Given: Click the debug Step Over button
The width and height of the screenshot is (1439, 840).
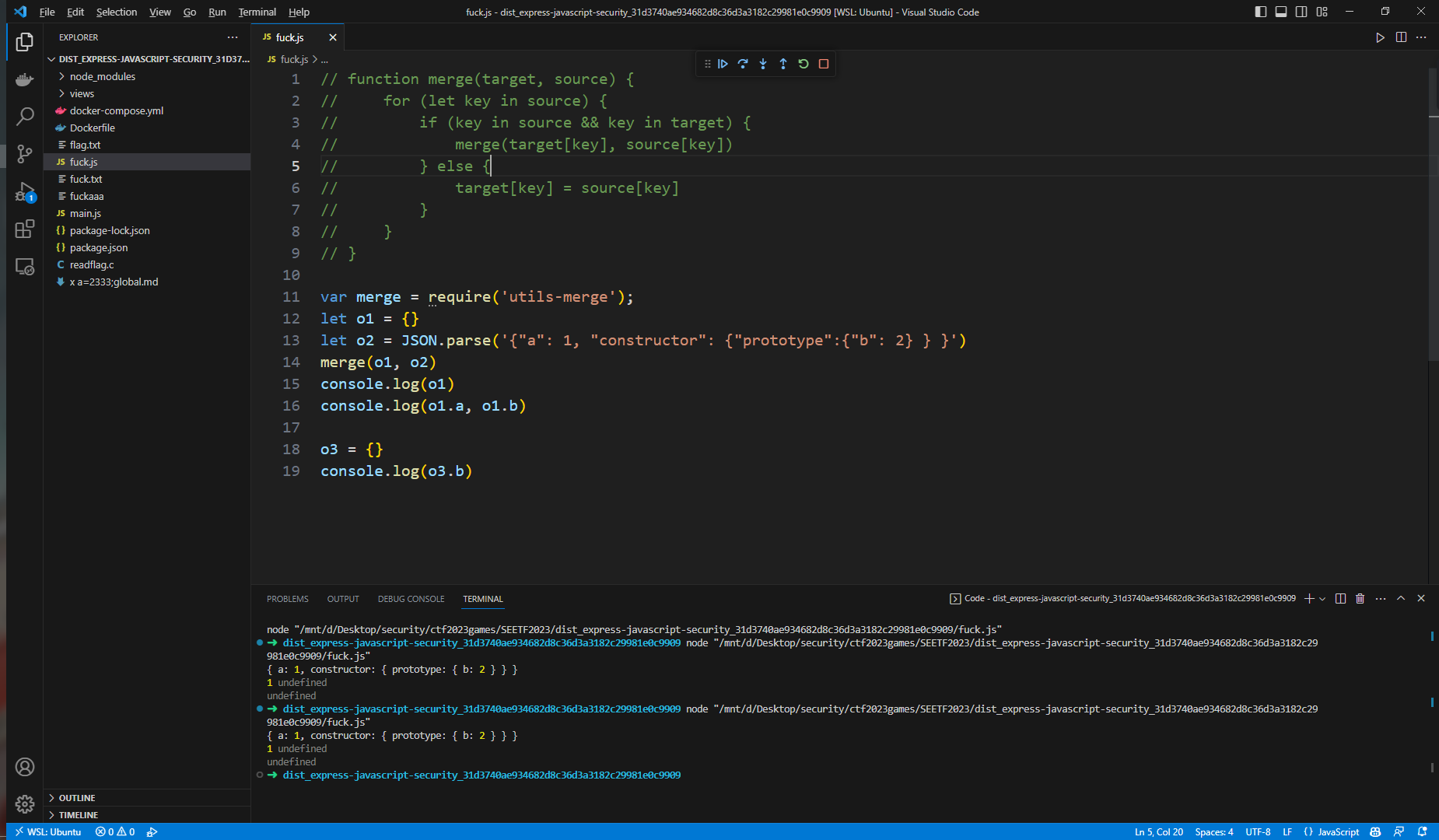Looking at the screenshot, I should (x=743, y=64).
